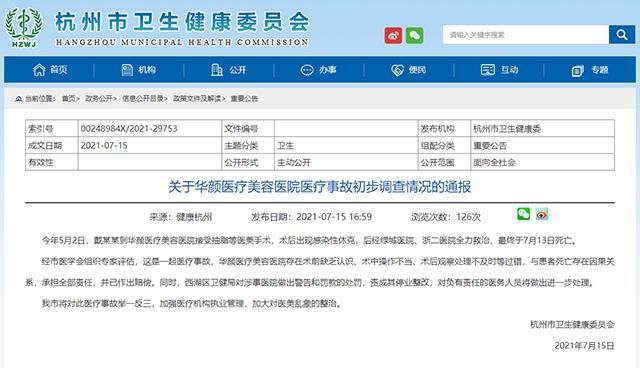Viewport: 640px width, 368px height.
Task: Click the 重要公告 breadcrumb link
Action: click(x=244, y=99)
